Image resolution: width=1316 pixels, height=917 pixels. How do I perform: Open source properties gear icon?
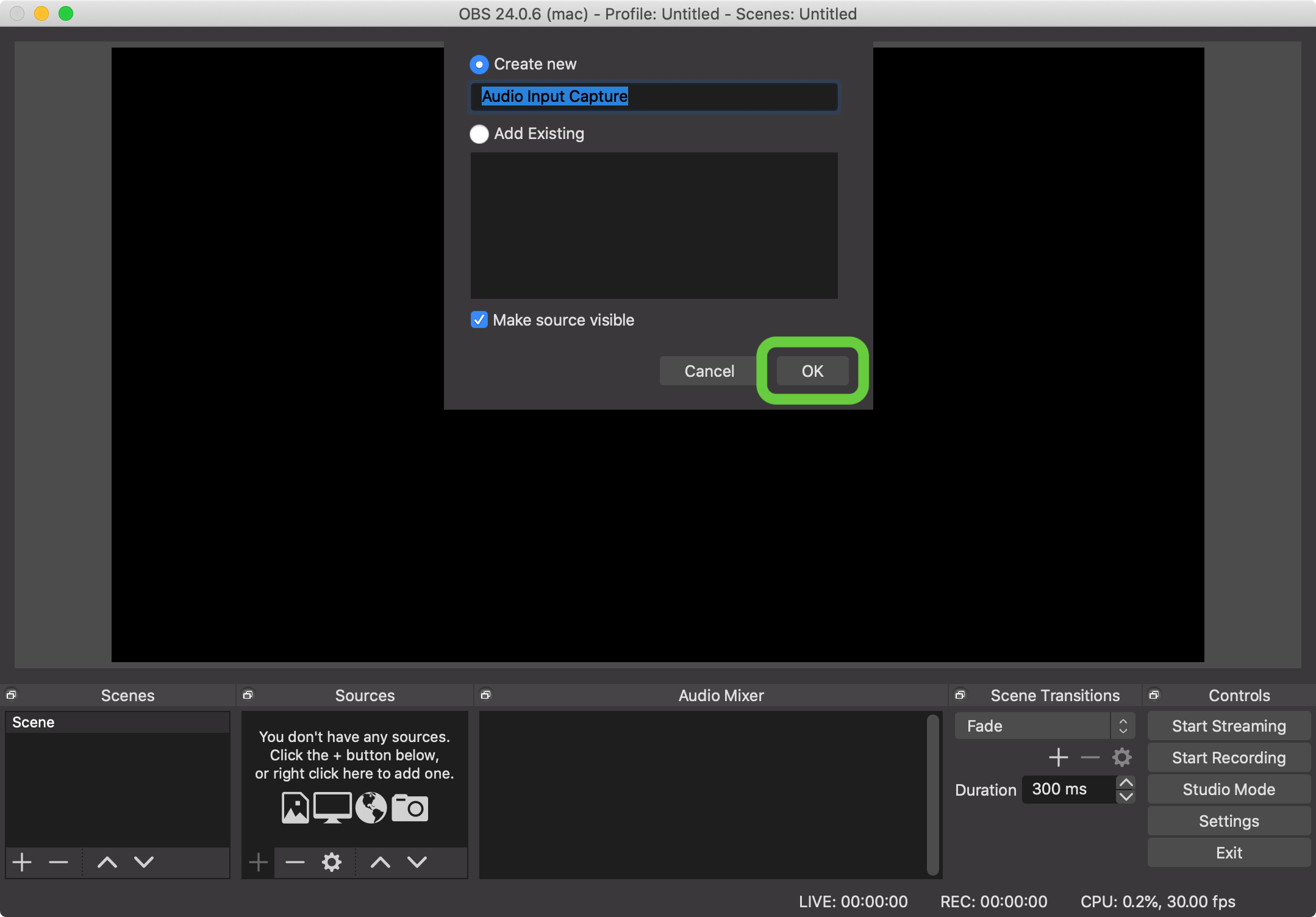[x=332, y=862]
